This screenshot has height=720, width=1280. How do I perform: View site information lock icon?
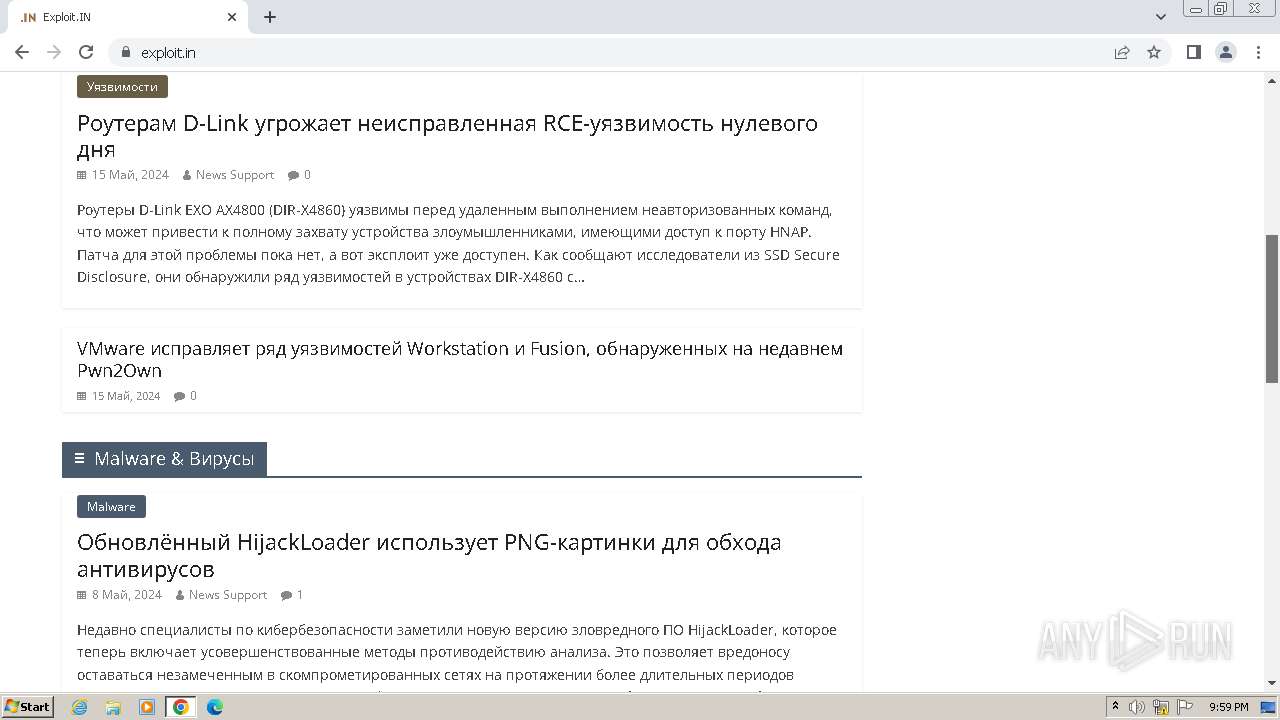coord(126,52)
